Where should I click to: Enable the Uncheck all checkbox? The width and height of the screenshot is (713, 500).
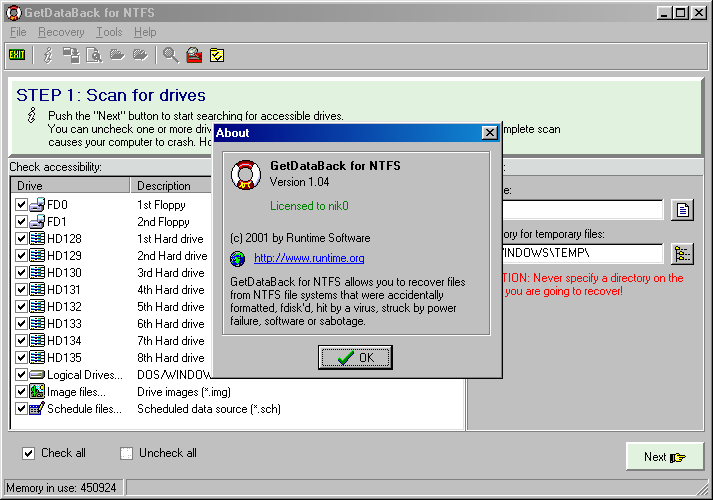point(126,453)
